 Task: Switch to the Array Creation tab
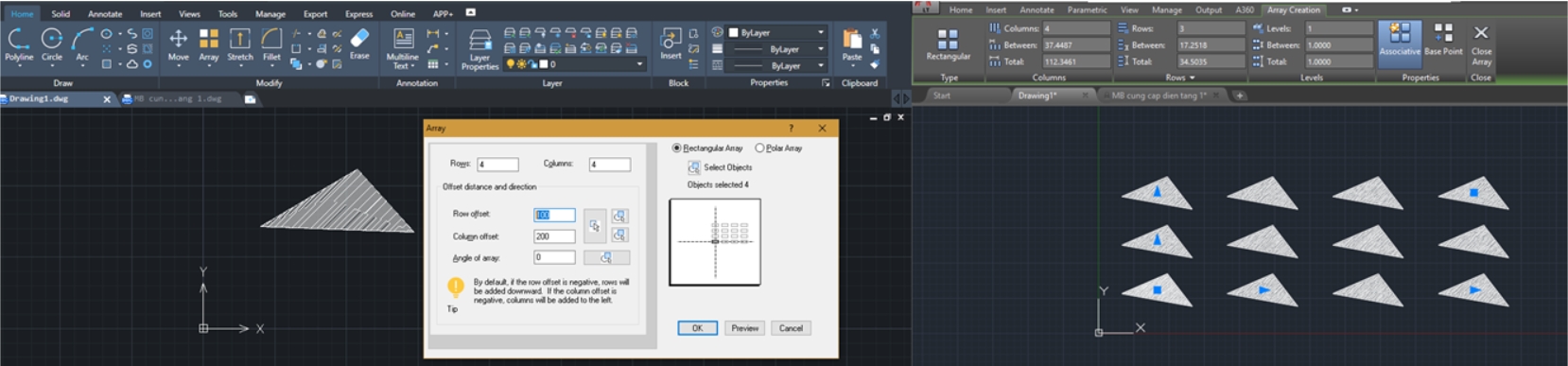[1293, 9]
